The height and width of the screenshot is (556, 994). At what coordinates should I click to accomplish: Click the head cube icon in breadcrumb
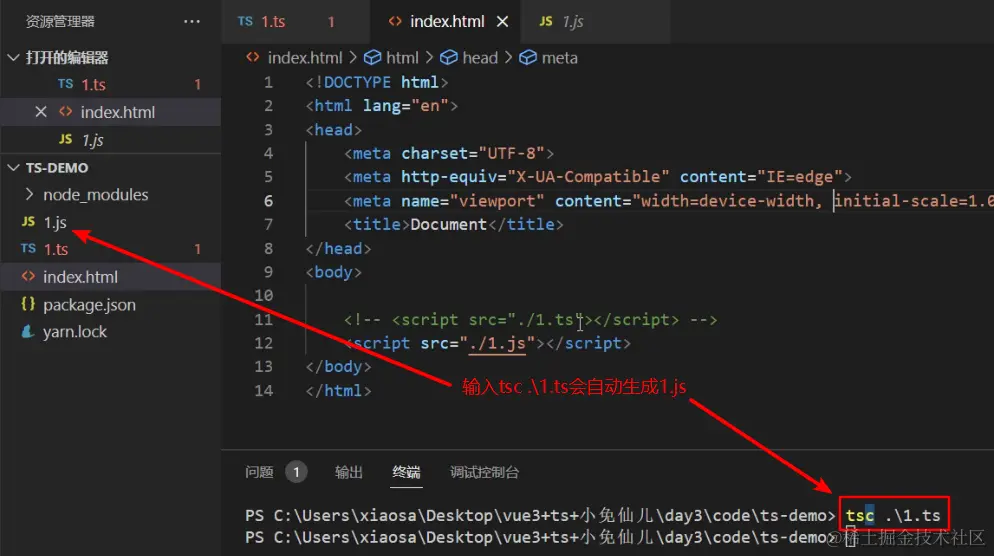point(449,58)
